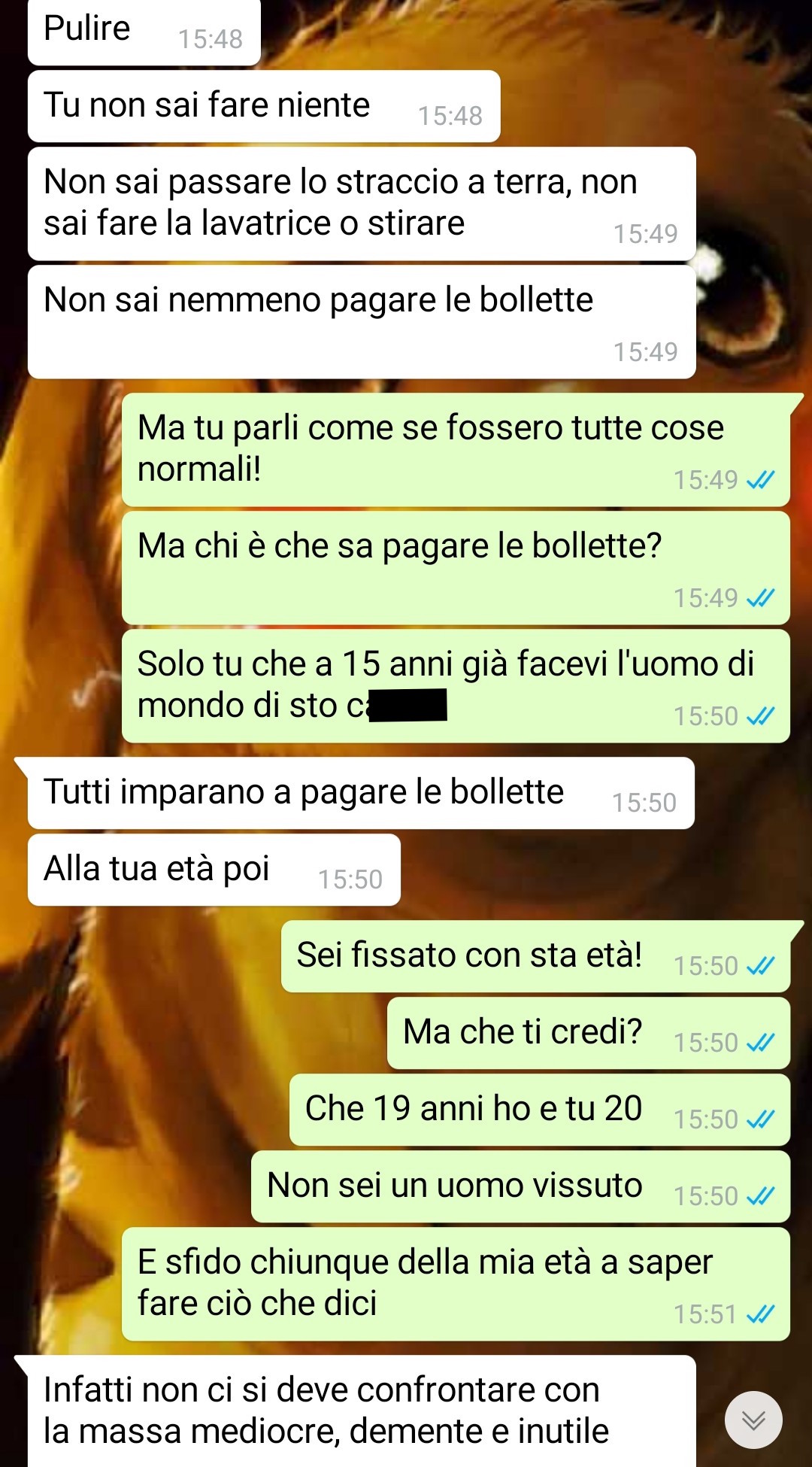The image size is (812, 1467).
Task: Select message about 'passare lo straccio a terra'
Action: click(362, 204)
